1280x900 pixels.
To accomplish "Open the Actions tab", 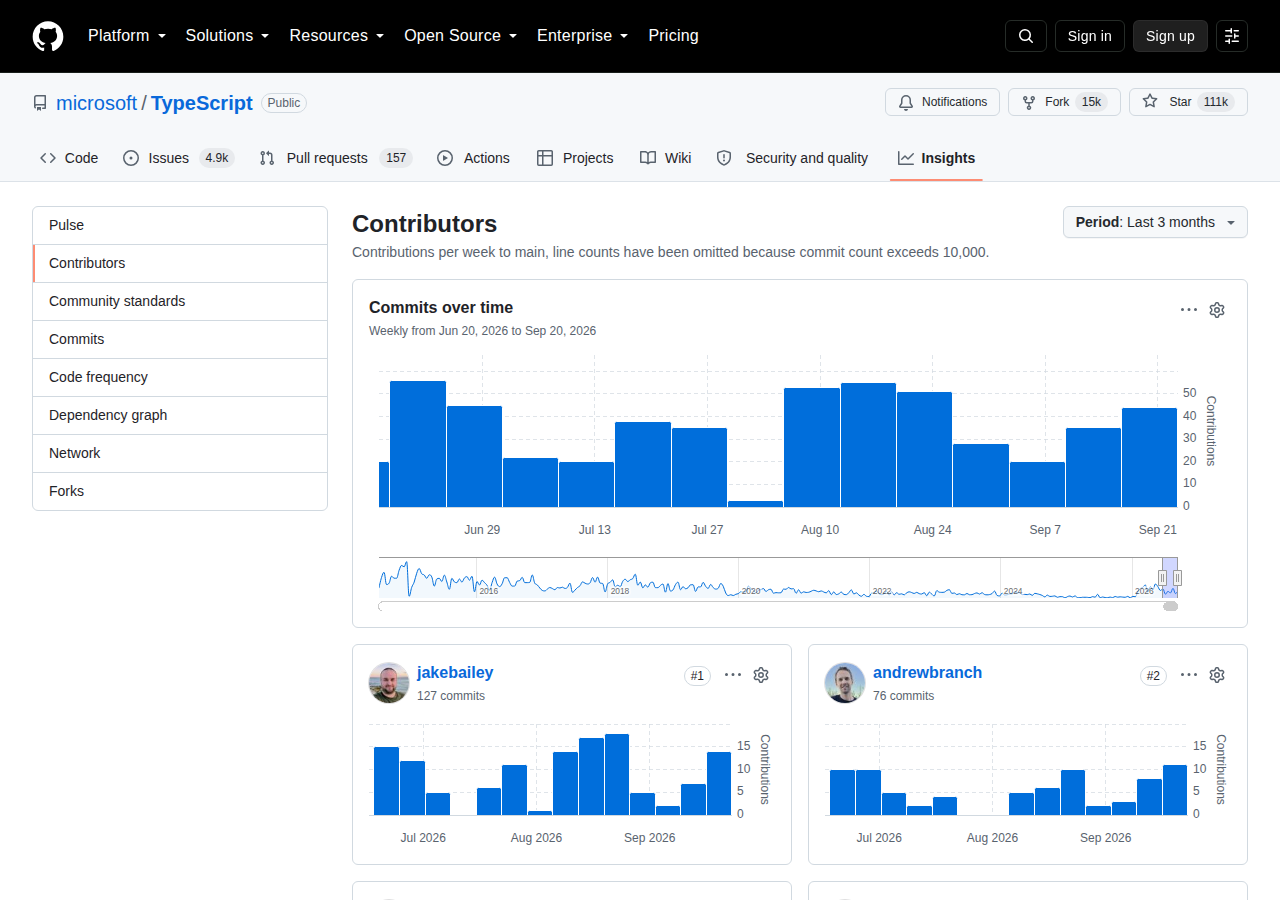I will coord(473,158).
